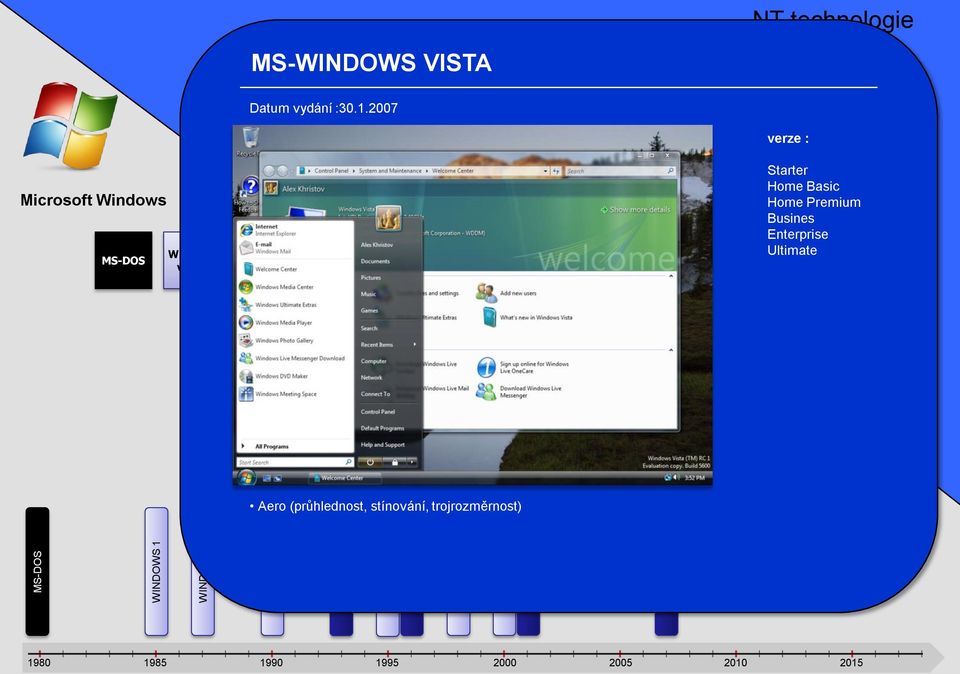Click the address bar refresh button

point(556,171)
